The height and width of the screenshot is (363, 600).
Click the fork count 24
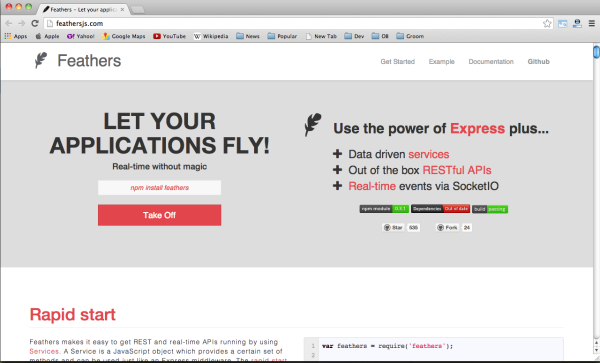[467, 228]
